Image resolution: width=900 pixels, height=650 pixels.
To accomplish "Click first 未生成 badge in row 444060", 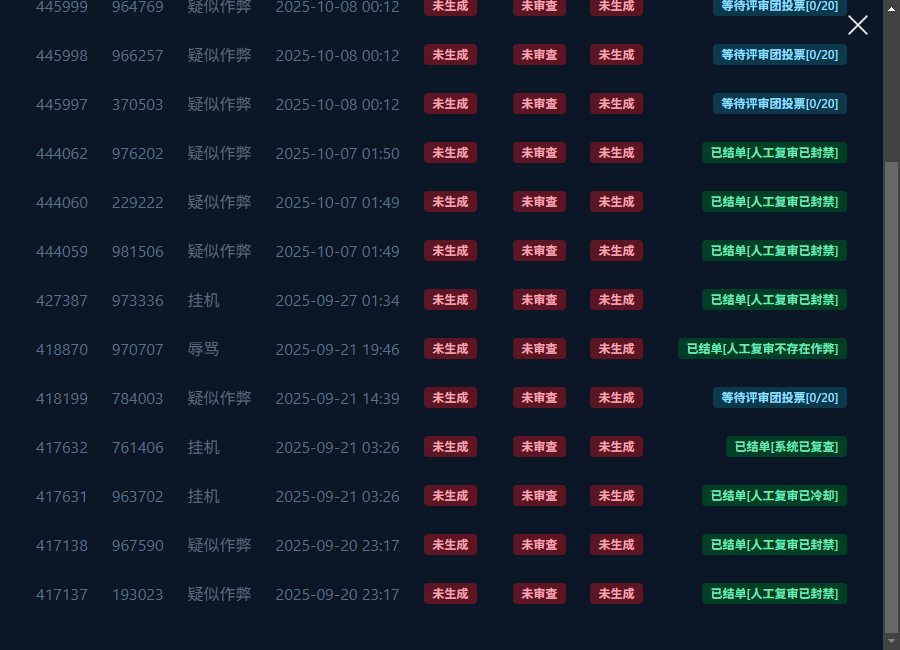I will [450, 202].
